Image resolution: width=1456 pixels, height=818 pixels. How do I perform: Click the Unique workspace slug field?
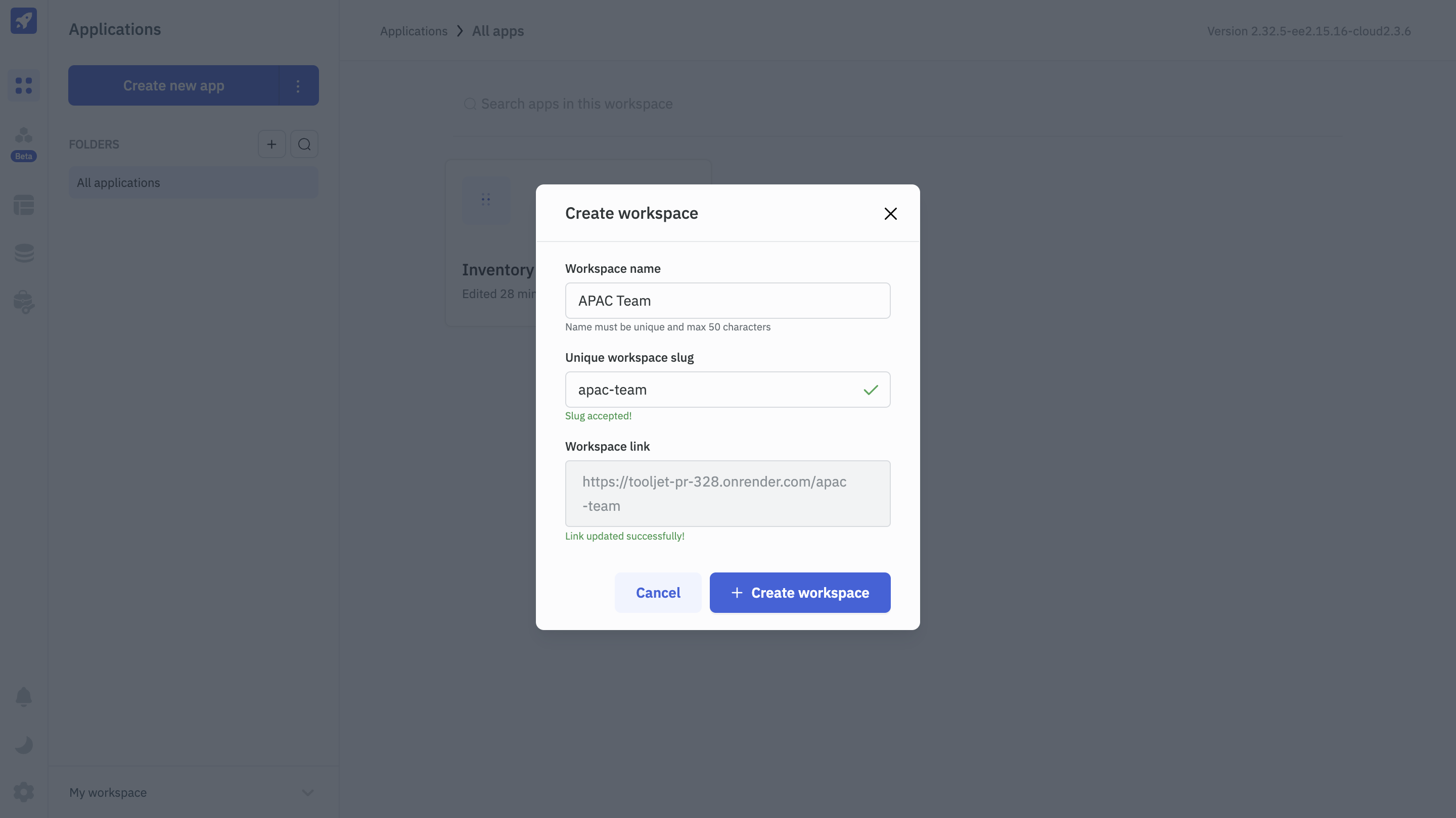[x=727, y=390]
